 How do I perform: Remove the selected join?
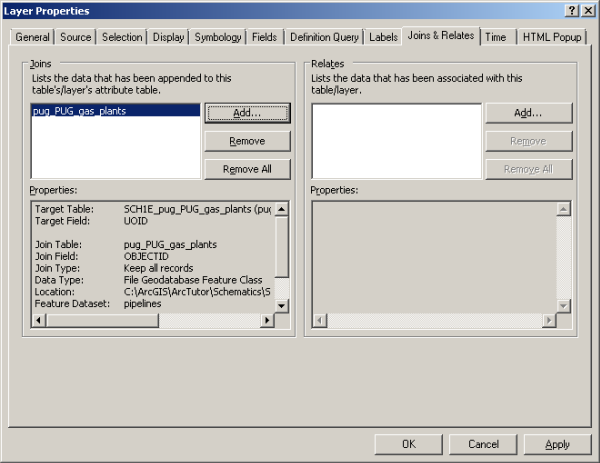pos(247,141)
